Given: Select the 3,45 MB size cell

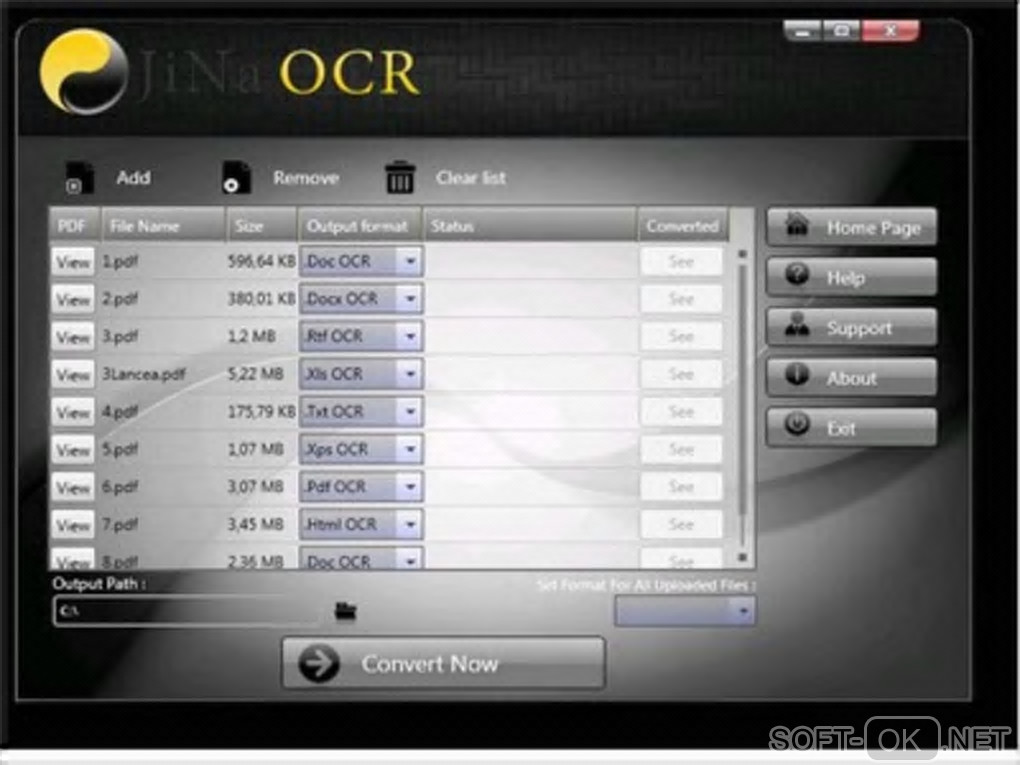Looking at the screenshot, I should pyautogui.click(x=256, y=525).
